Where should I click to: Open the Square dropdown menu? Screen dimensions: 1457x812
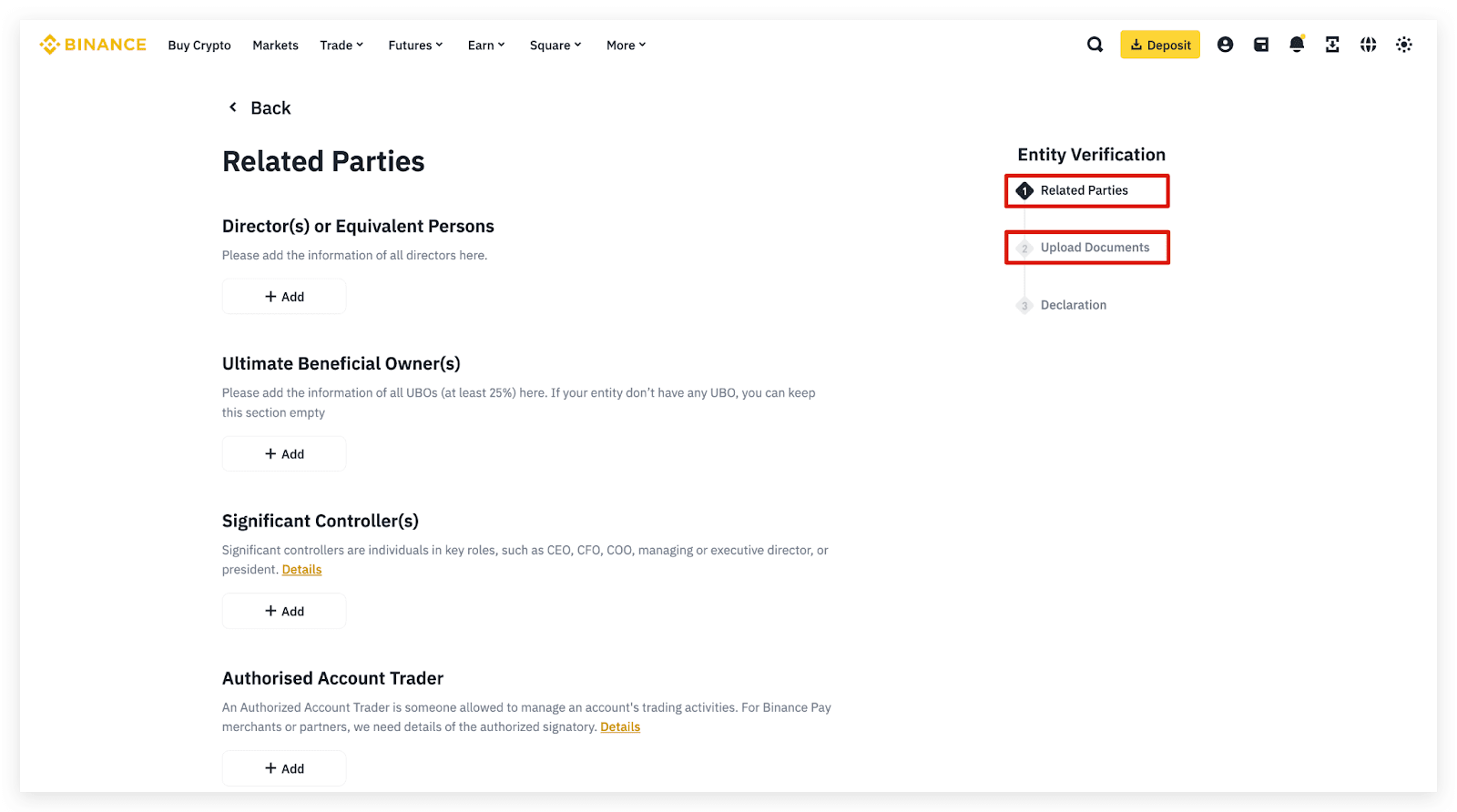pos(555,46)
